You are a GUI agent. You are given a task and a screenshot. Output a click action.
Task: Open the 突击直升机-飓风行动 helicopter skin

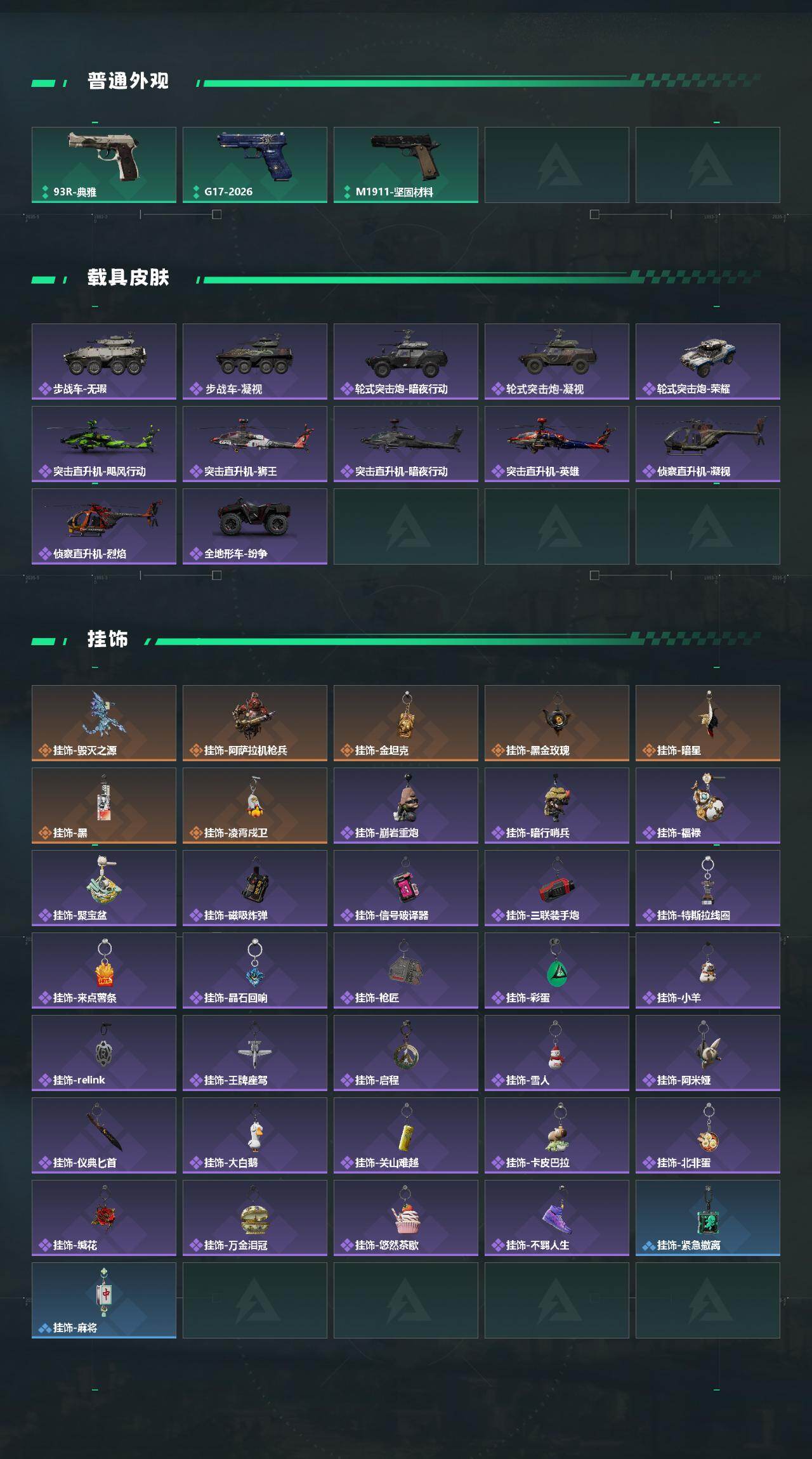point(104,444)
